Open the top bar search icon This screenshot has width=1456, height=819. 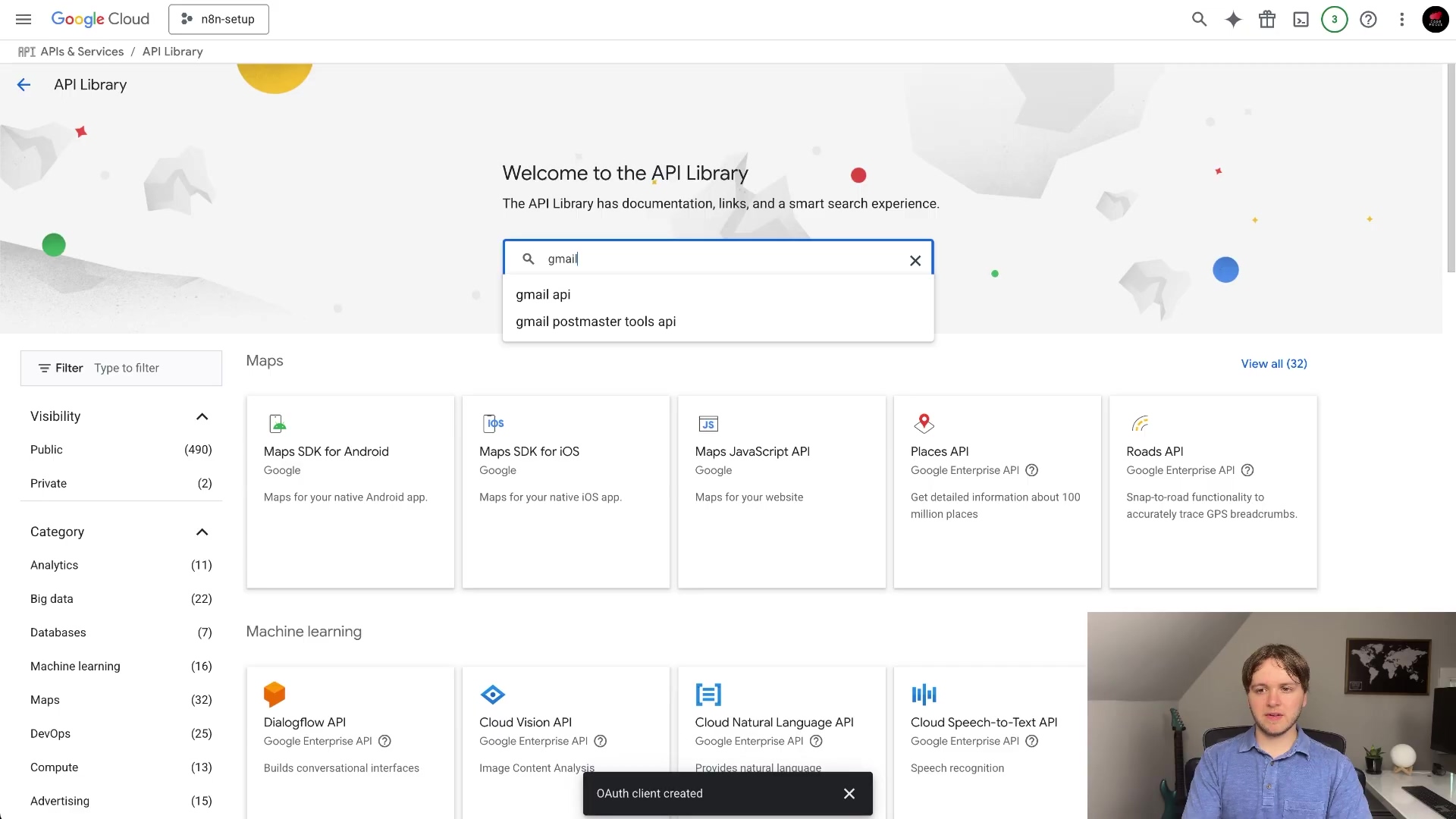1199,19
